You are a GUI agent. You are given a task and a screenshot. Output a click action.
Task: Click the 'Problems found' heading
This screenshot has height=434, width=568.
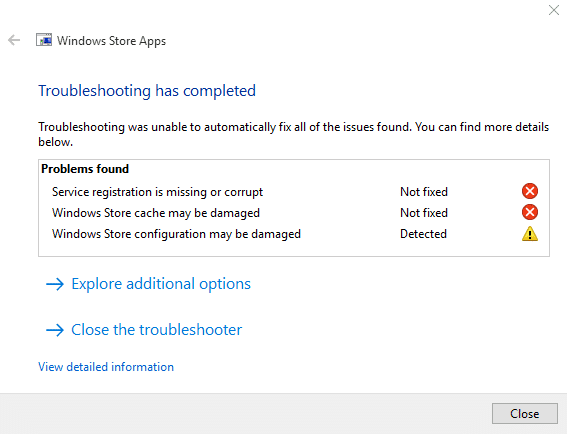click(x=85, y=169)
